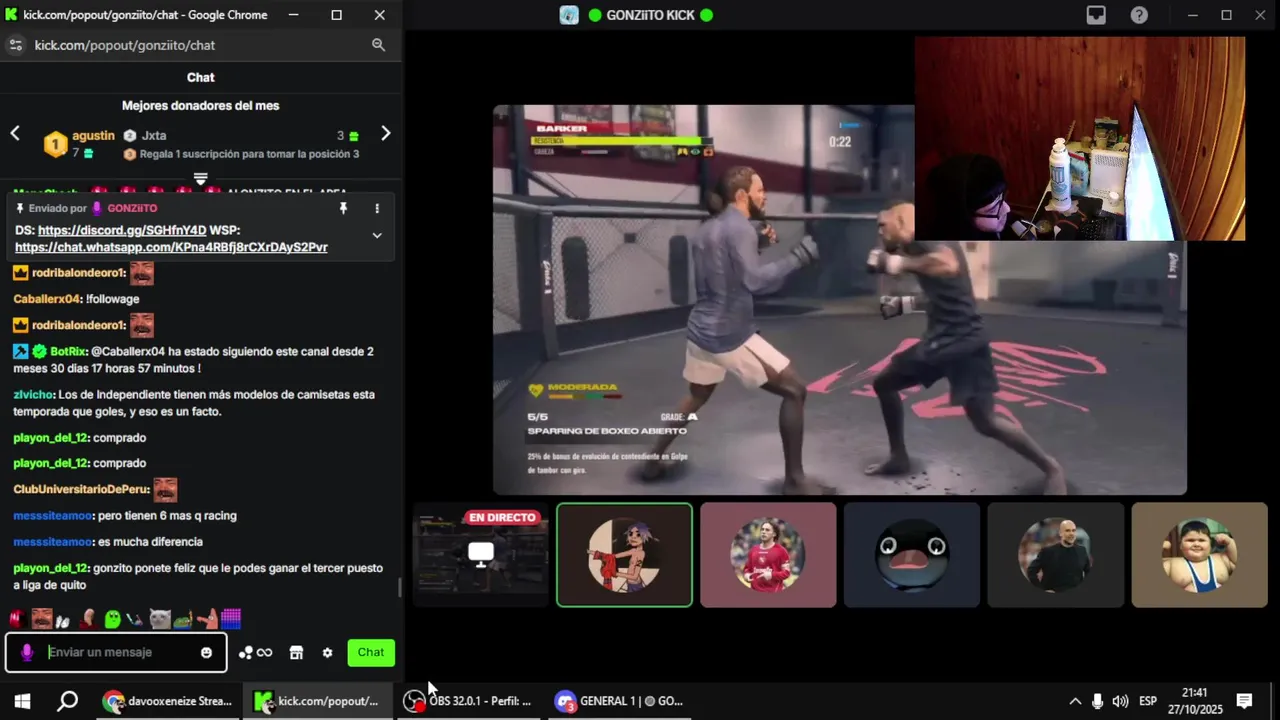The height and width of the screenshot is (720, 1280).
Task: Click zlvicho username in chat
Action: [x=33, y=394]
